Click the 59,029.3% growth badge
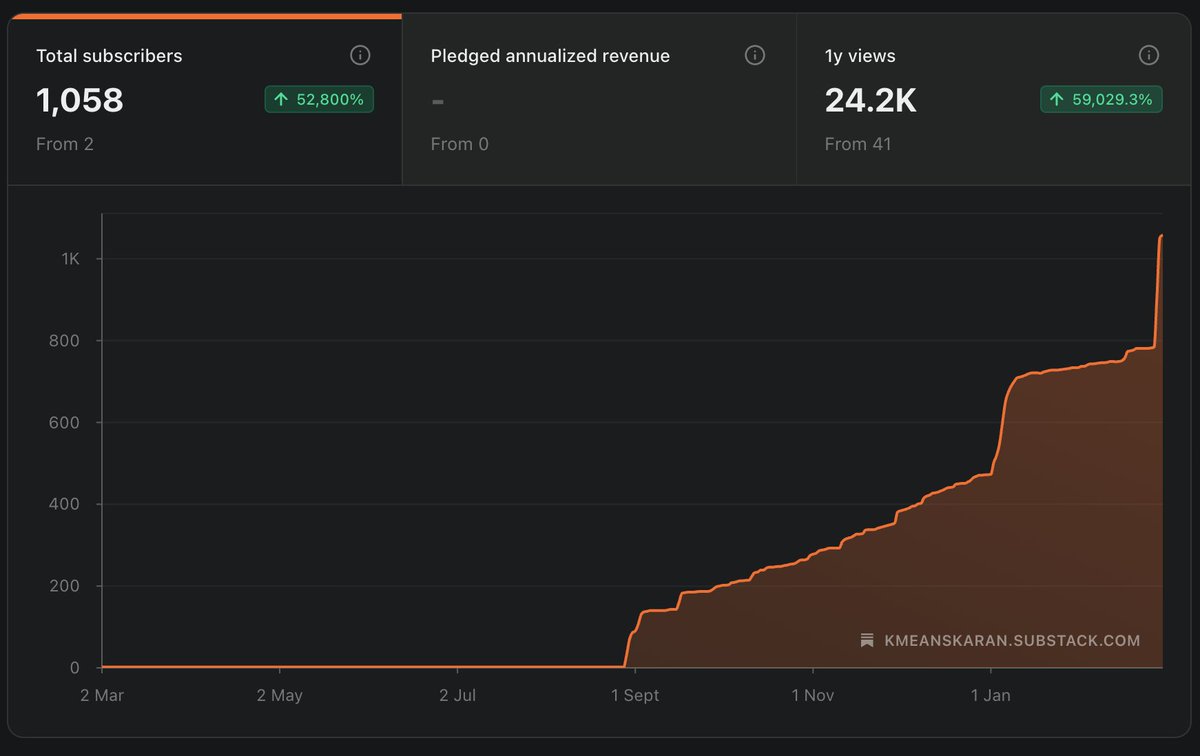 point(1101,99)
